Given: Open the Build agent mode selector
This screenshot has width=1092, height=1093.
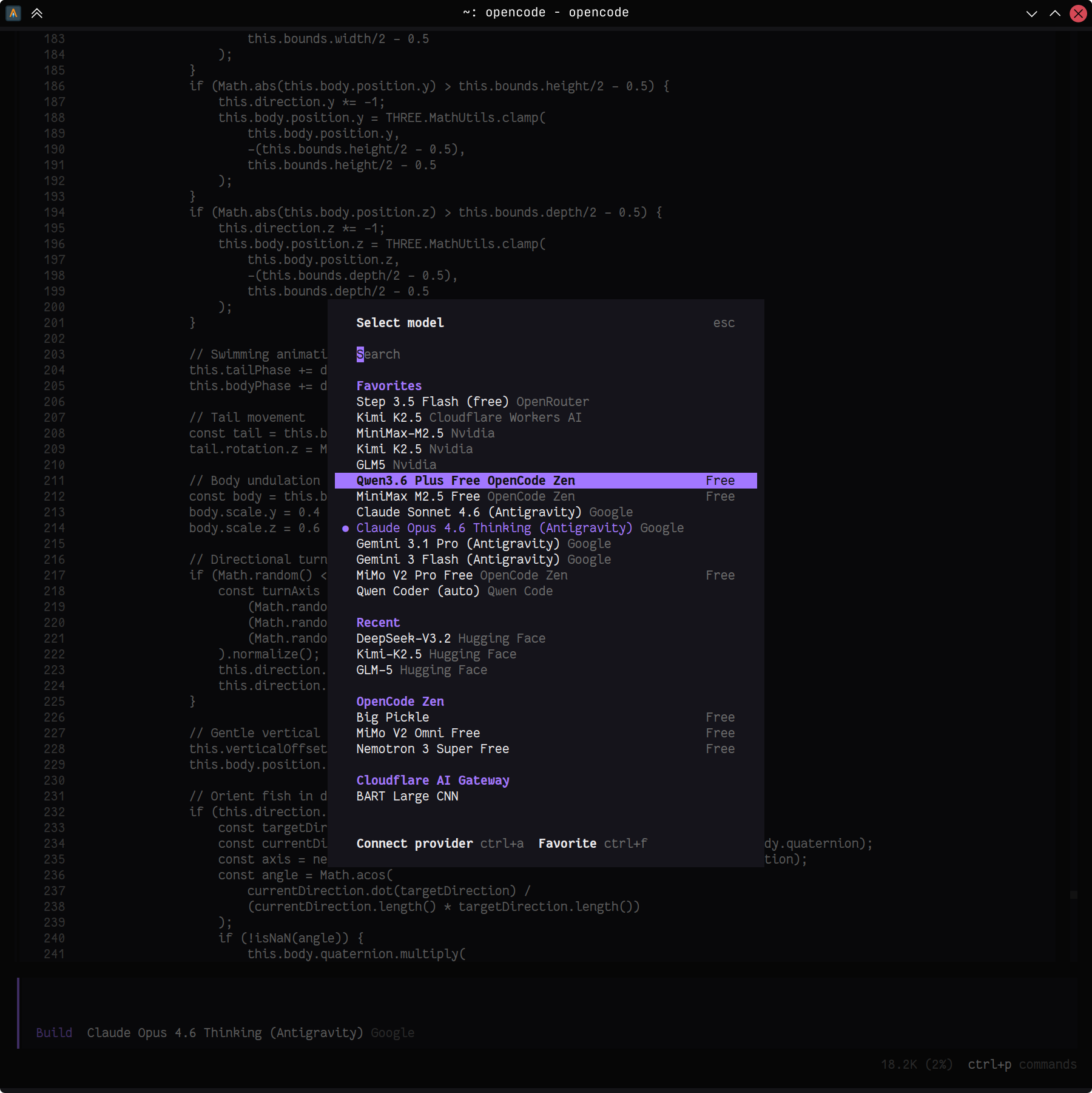Looking at the screenshot, I should pos(54,1033).
